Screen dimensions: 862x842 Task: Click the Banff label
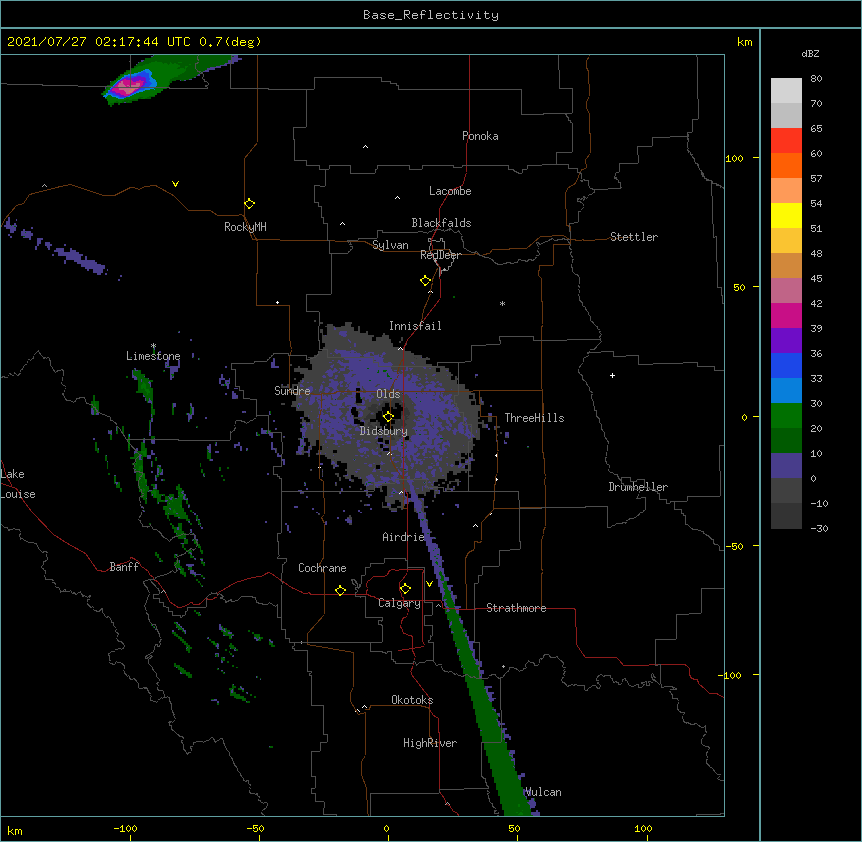(x=124, y=567)
